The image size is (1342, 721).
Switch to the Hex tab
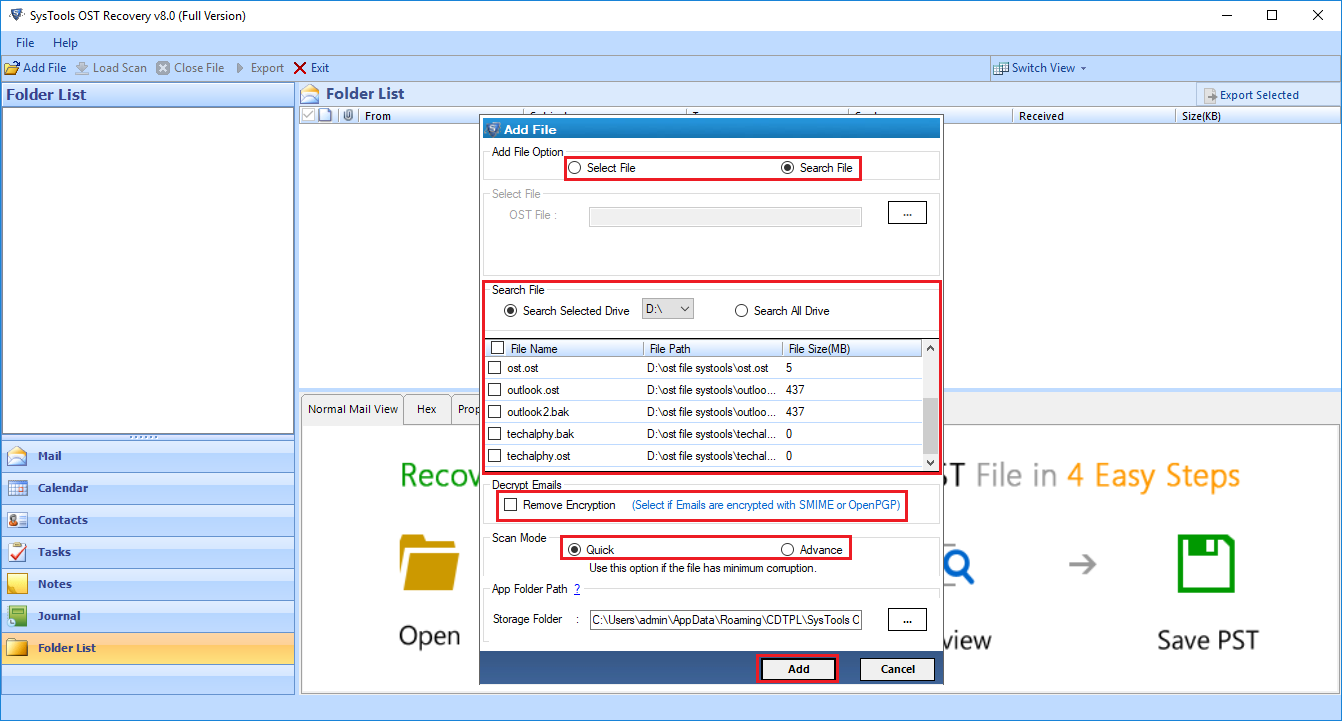click(x=427, y=409)
